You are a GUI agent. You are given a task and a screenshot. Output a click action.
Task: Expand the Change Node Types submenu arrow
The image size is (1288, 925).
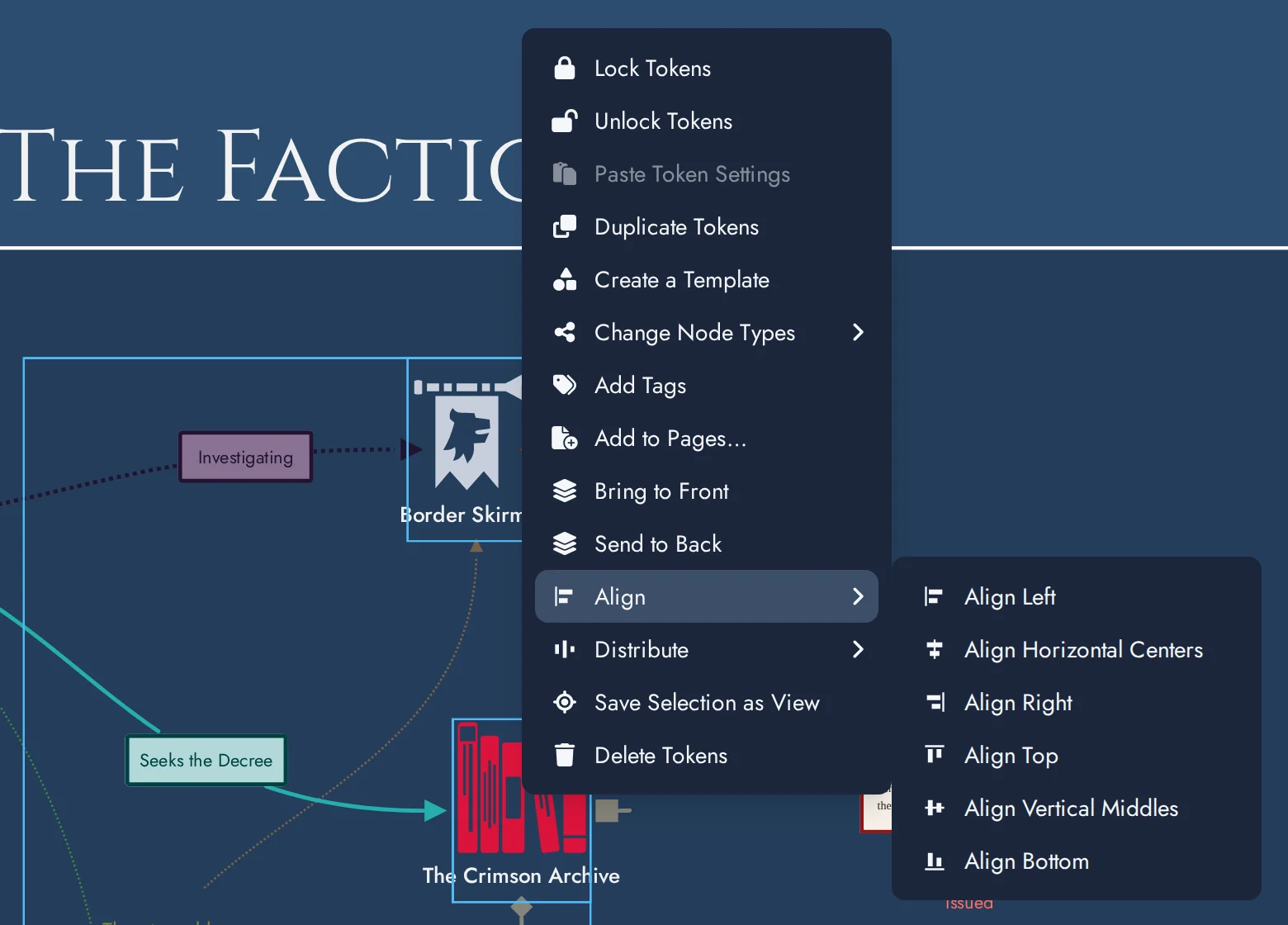pyautogui.click(x=858, y=333)
